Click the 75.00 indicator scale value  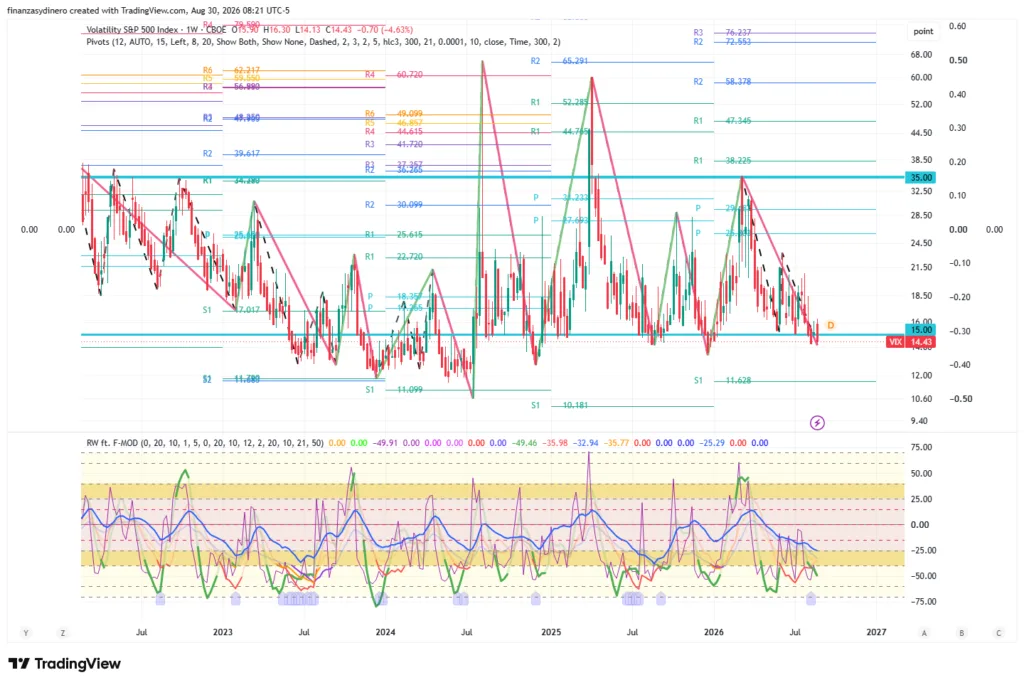[920, 447]
